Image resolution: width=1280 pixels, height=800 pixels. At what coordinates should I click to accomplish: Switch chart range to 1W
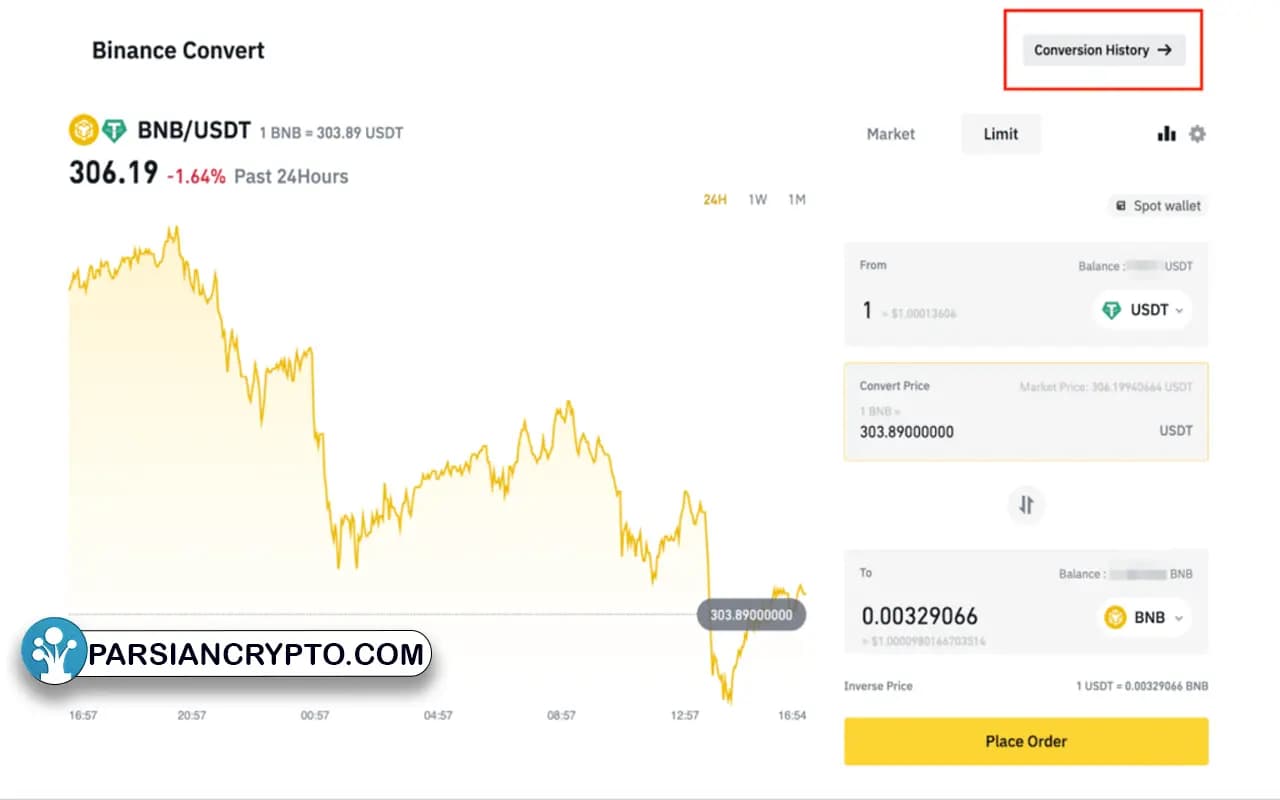757,199
